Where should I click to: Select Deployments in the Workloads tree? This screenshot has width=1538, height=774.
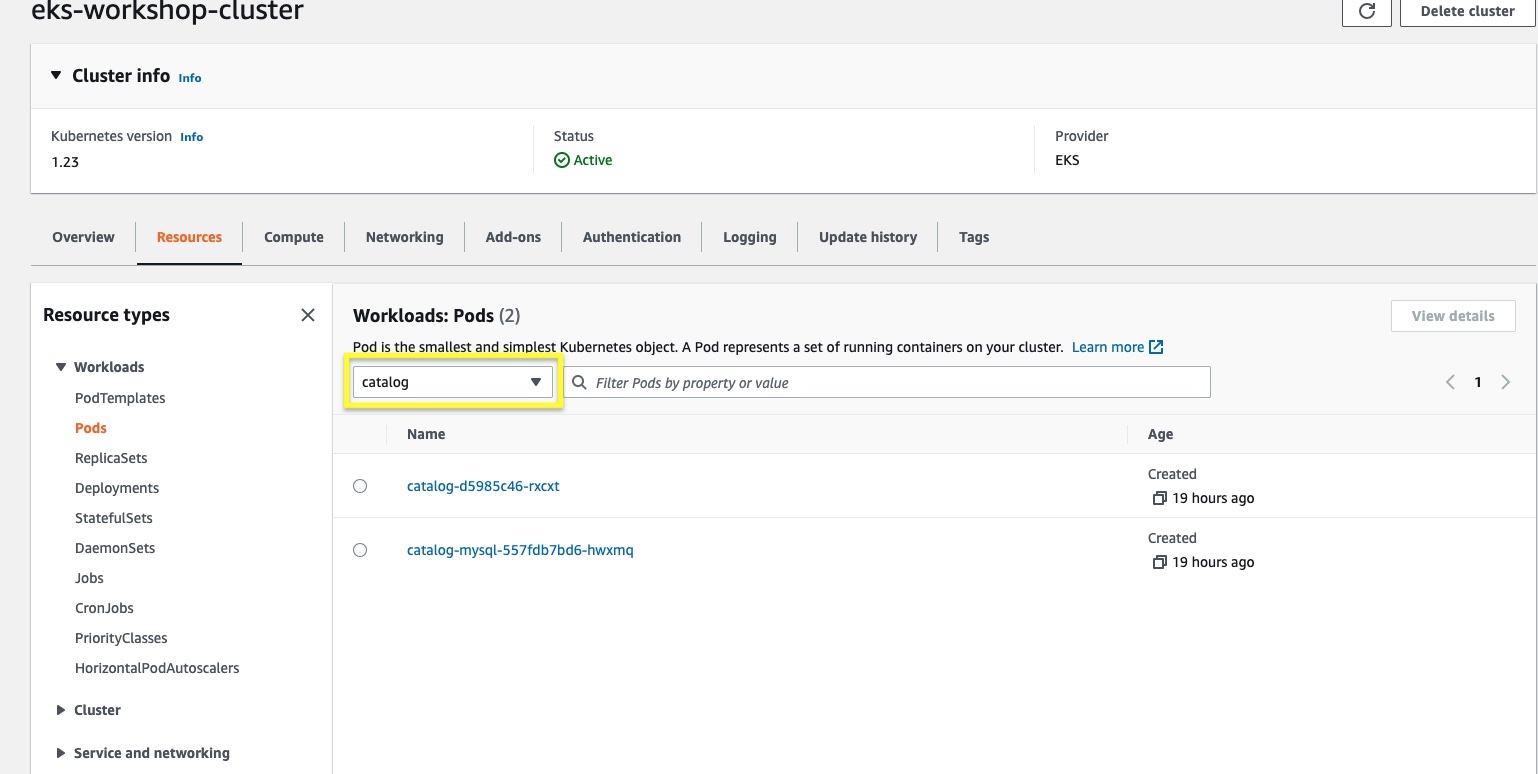117,488
